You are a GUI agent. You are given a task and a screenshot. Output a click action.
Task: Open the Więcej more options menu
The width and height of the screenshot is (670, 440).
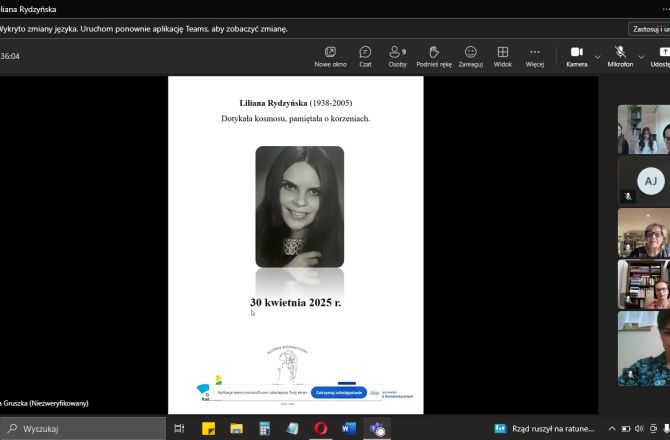(534, 56)
